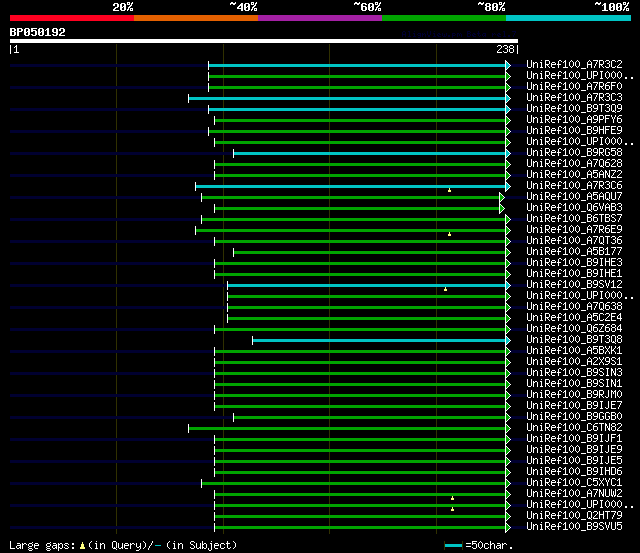Click the orange ~40% identity legend segment
The width and height of the screenshot is (640, 553).
coord(196,18)
